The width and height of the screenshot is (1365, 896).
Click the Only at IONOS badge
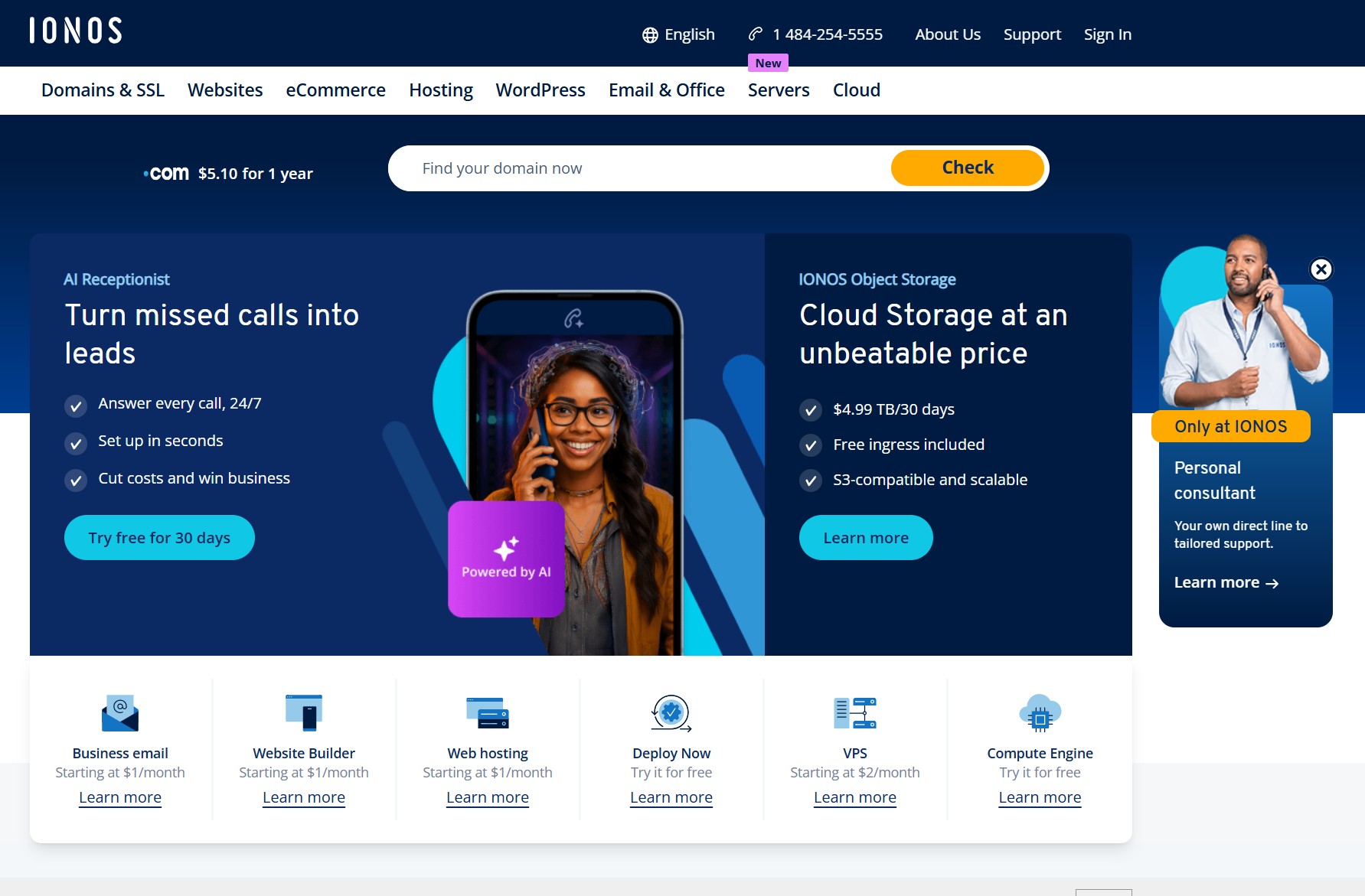click(x=1231, y=426)
